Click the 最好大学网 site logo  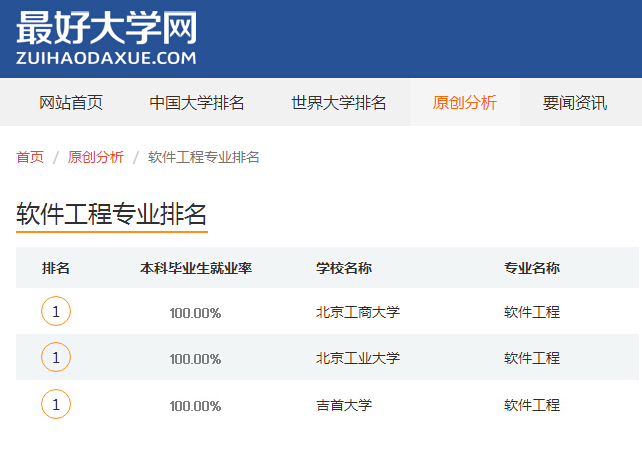(x=106, y=27)
